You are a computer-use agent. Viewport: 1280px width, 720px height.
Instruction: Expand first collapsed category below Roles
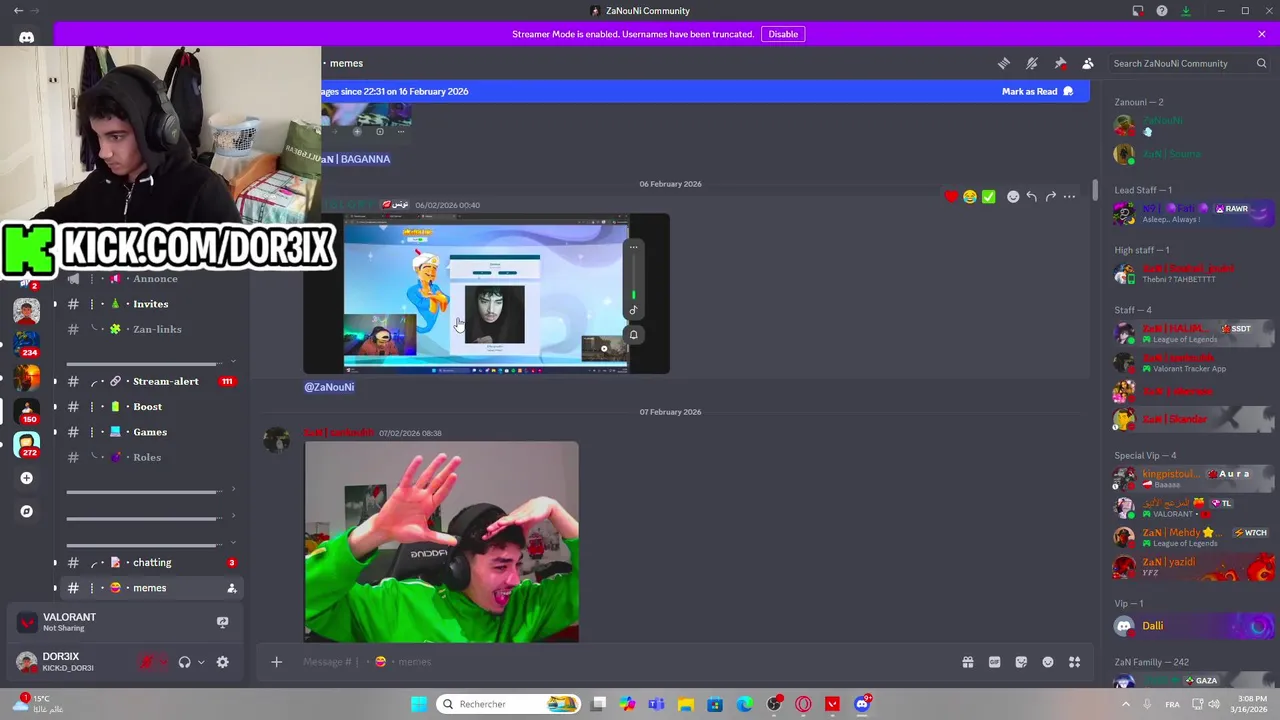(150, 492)
